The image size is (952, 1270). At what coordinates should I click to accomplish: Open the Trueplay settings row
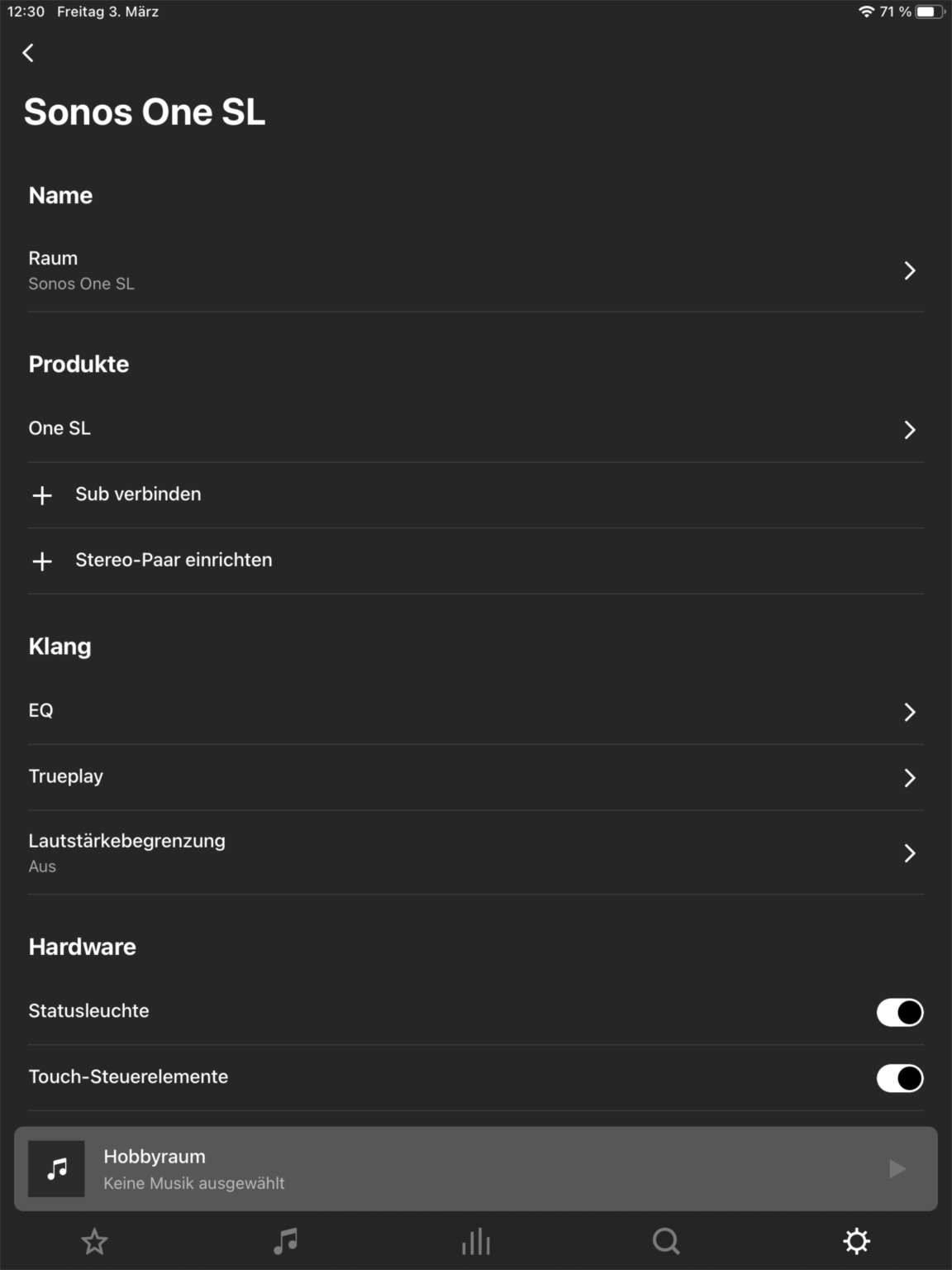pos(476,777)
